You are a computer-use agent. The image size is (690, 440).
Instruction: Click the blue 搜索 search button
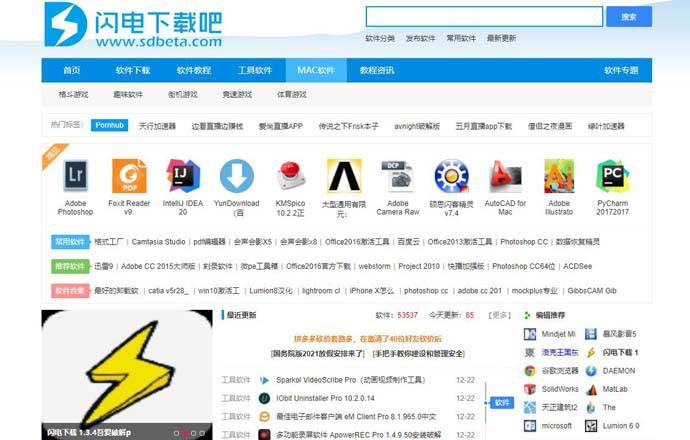coord(629,17)
